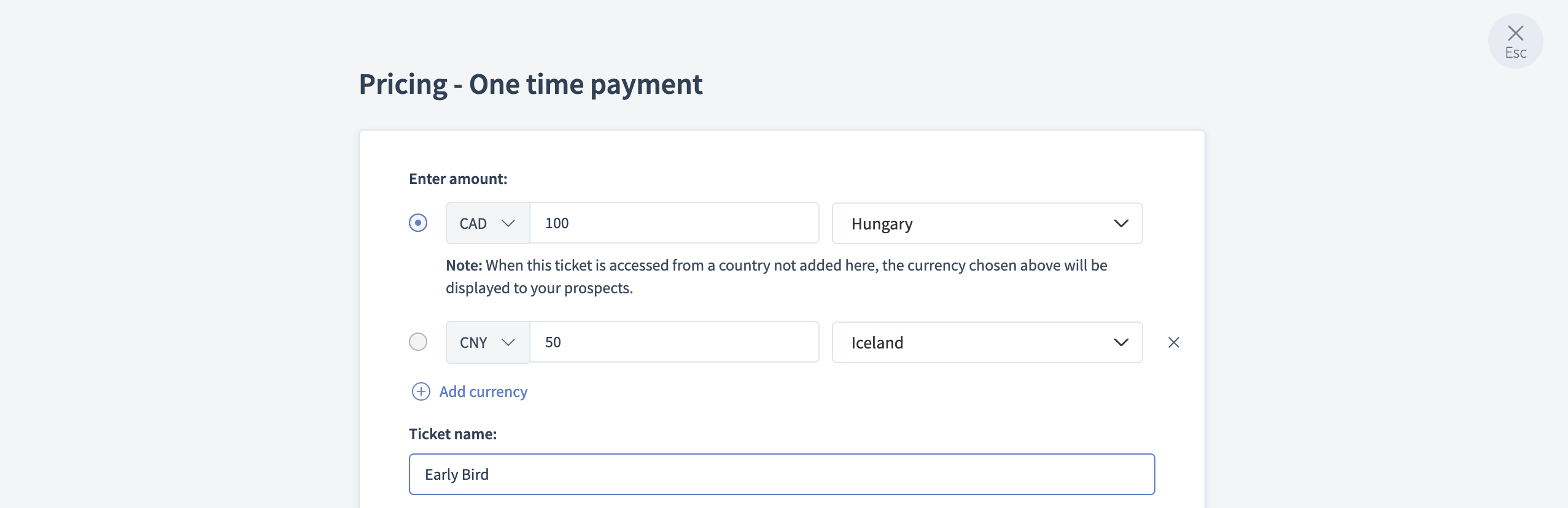This screenshot has width=1568, height=508.
Task: Expand the Iceland country dropdown
Action: 987,342
